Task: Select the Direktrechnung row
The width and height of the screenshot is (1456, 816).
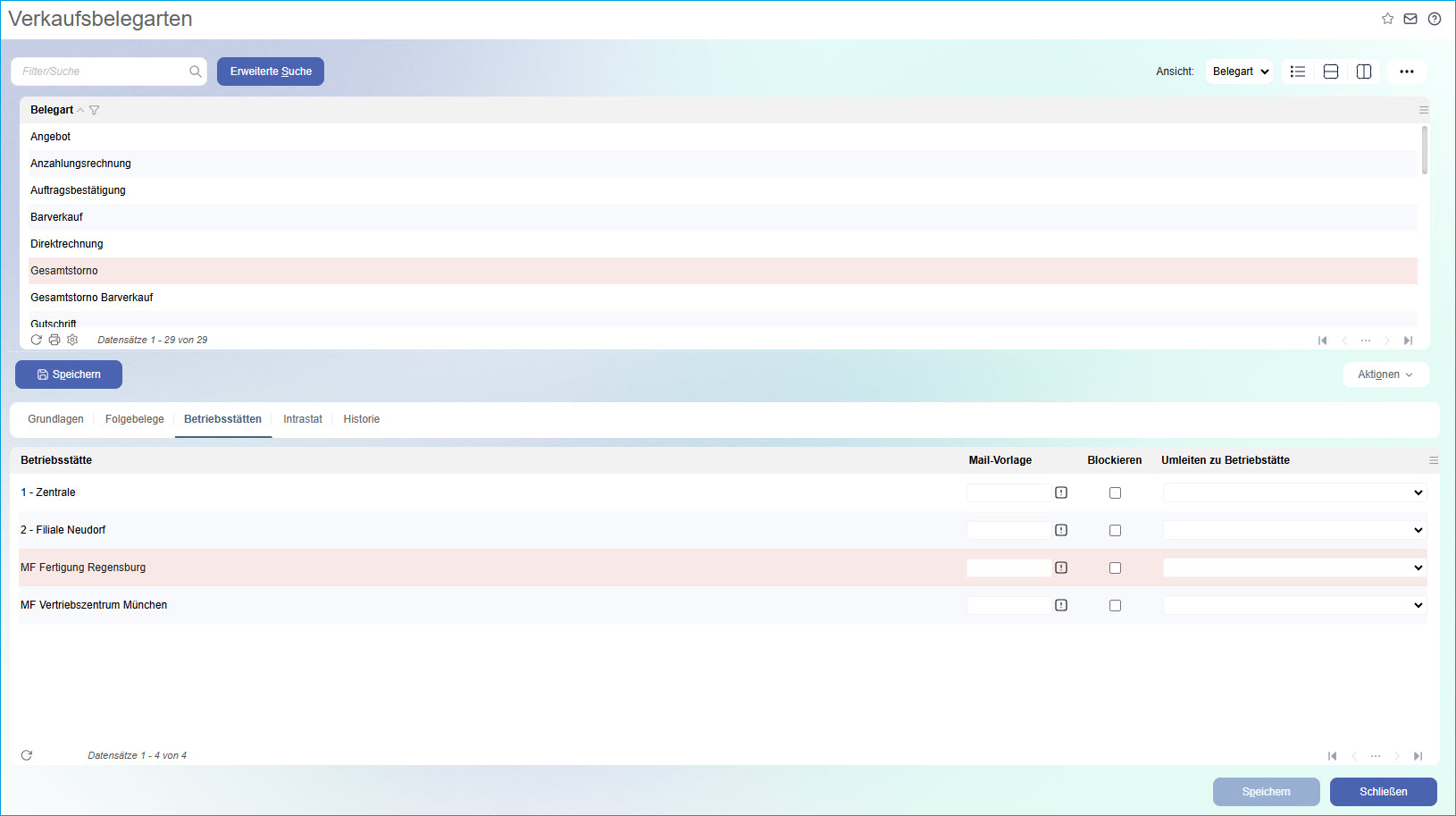Action: coord(723,244)
